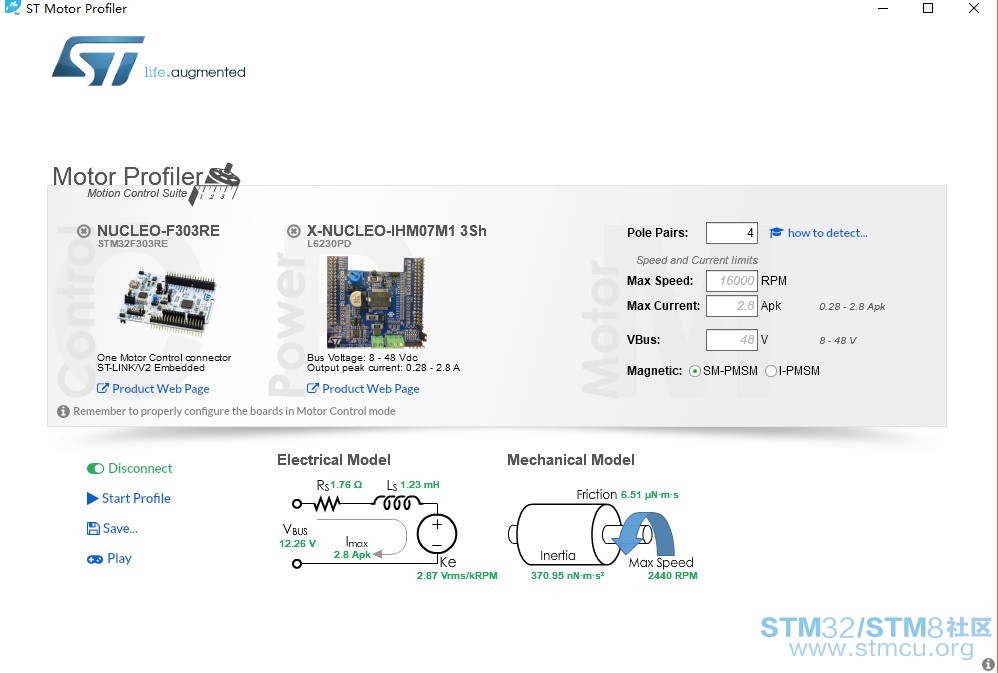Click the '8 - 48 V' range hint
The width and height of the screenshot is (998, 673).
[838, 341]
